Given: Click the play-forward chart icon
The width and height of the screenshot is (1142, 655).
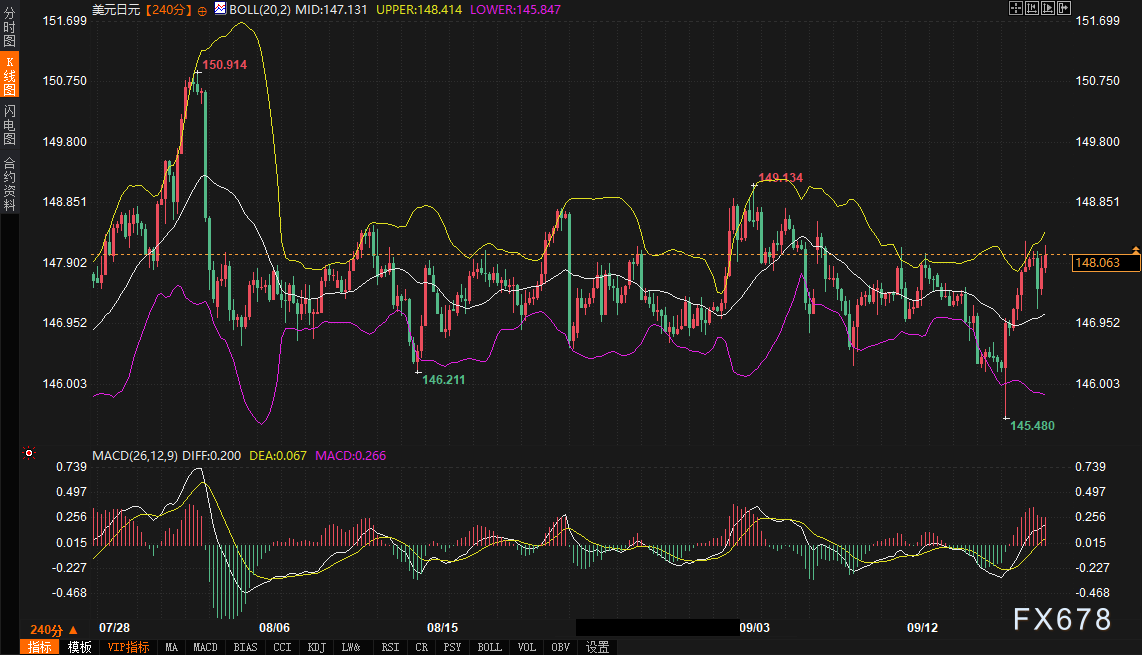Looking at the screenshot, I should click(x=1047, y=8).
